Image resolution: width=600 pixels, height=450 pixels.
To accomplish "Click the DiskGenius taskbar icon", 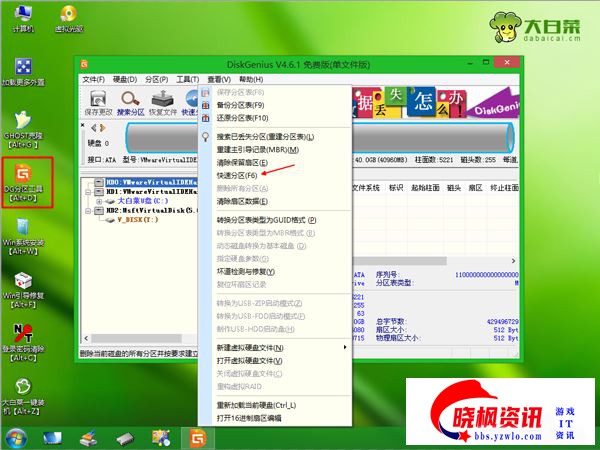I will 197,437.
